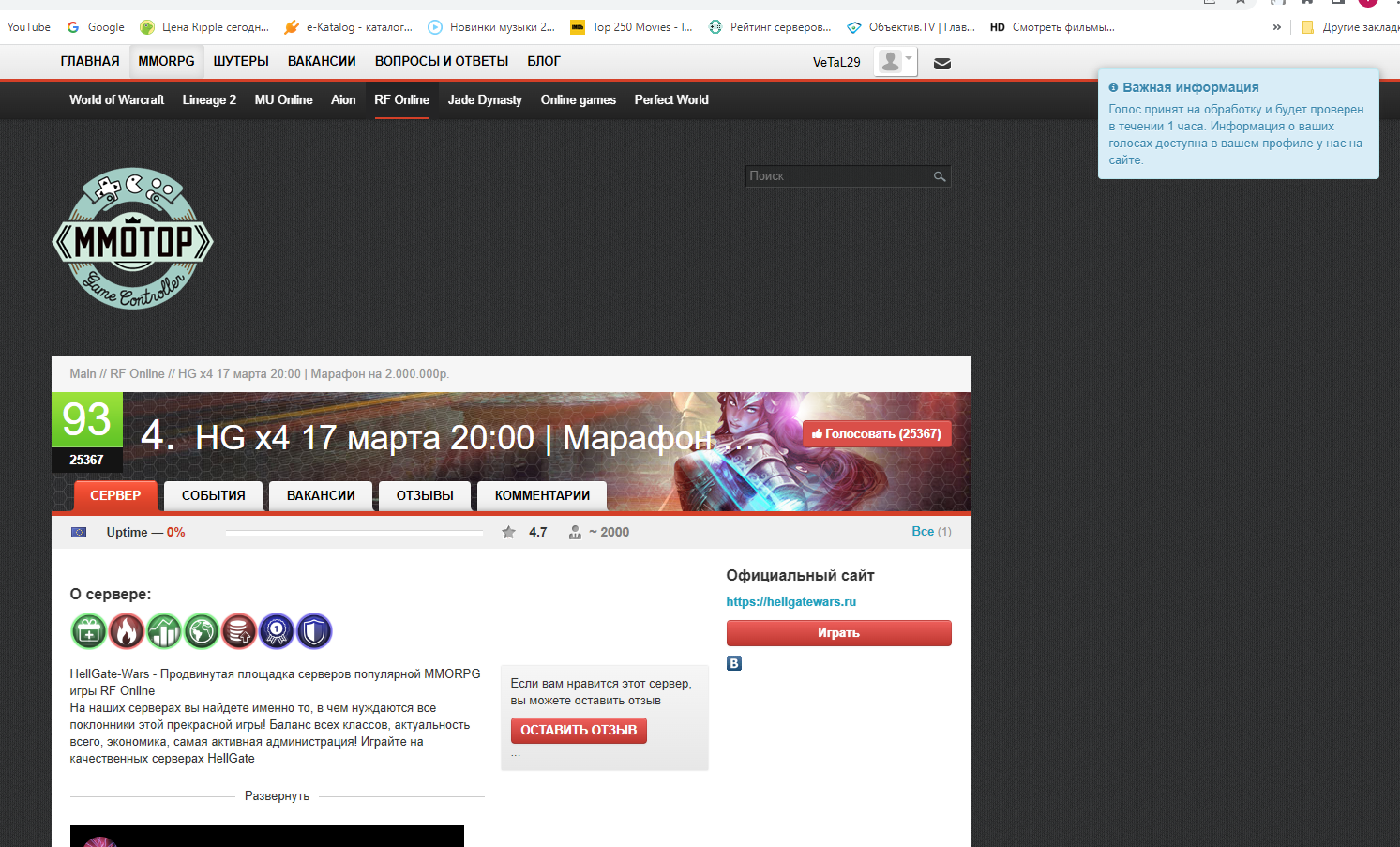Open the Новинки музыки bookmark
Viewport: 1400px width, 847px height.
click(491, 27)
